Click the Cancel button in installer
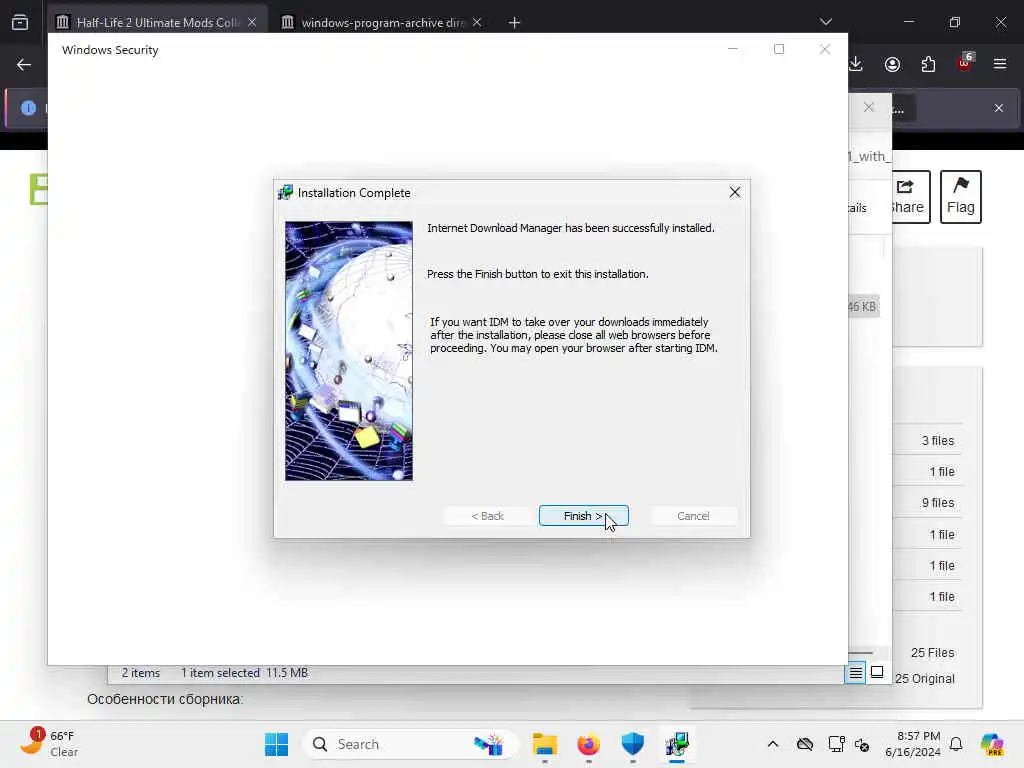The height and width of the screenshot is (768, 1024). click(x=693, y=516)
